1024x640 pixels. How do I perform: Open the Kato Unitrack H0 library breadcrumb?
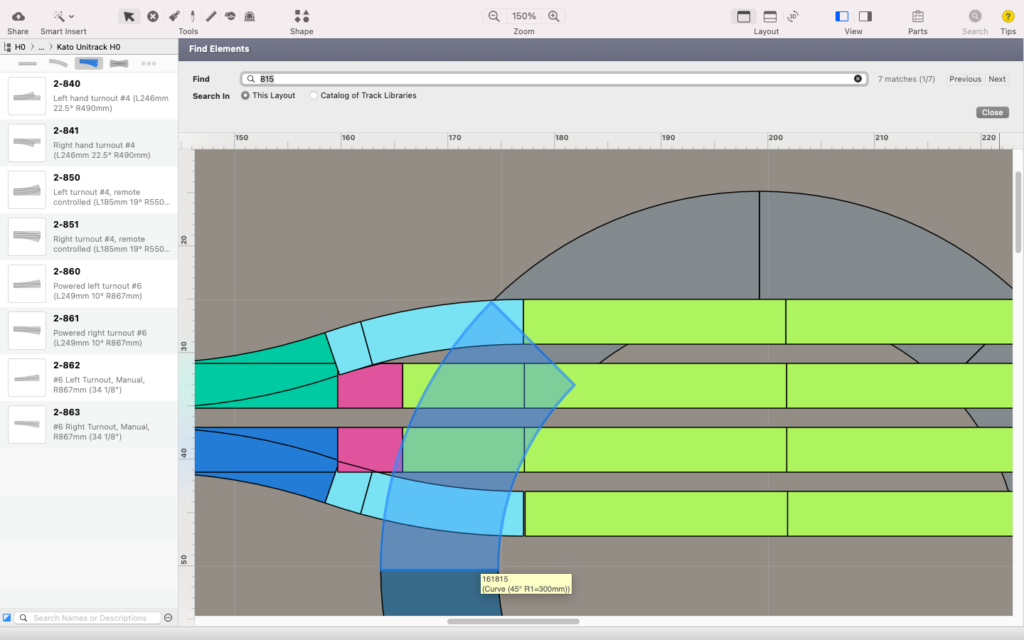88,47
